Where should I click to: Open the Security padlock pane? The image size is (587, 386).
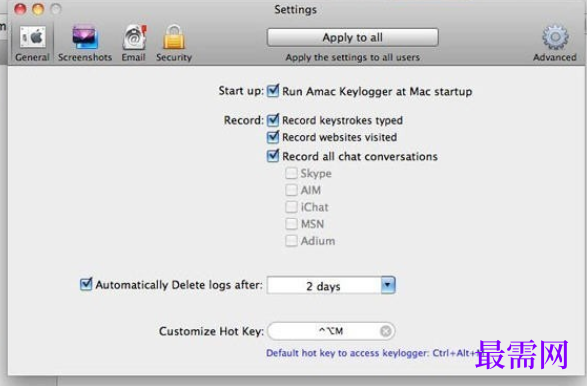174,43
